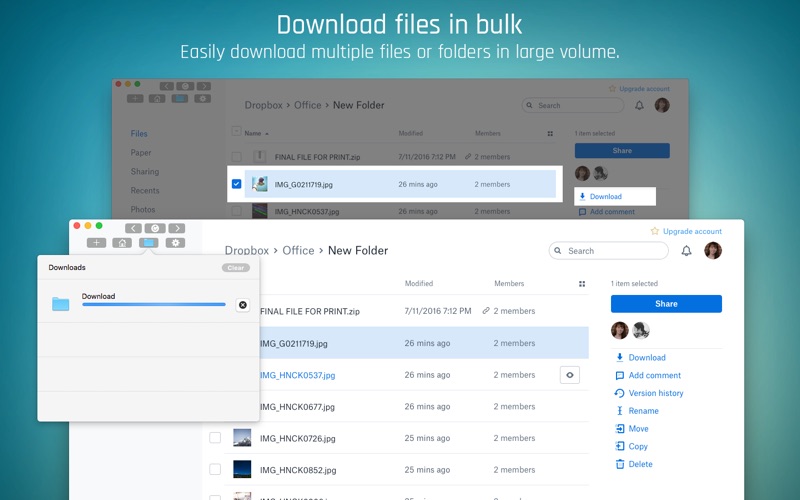Viewport: 800px width, 500px height.
Task: Click the user avatar in back window header
Action: pos(662,105)
